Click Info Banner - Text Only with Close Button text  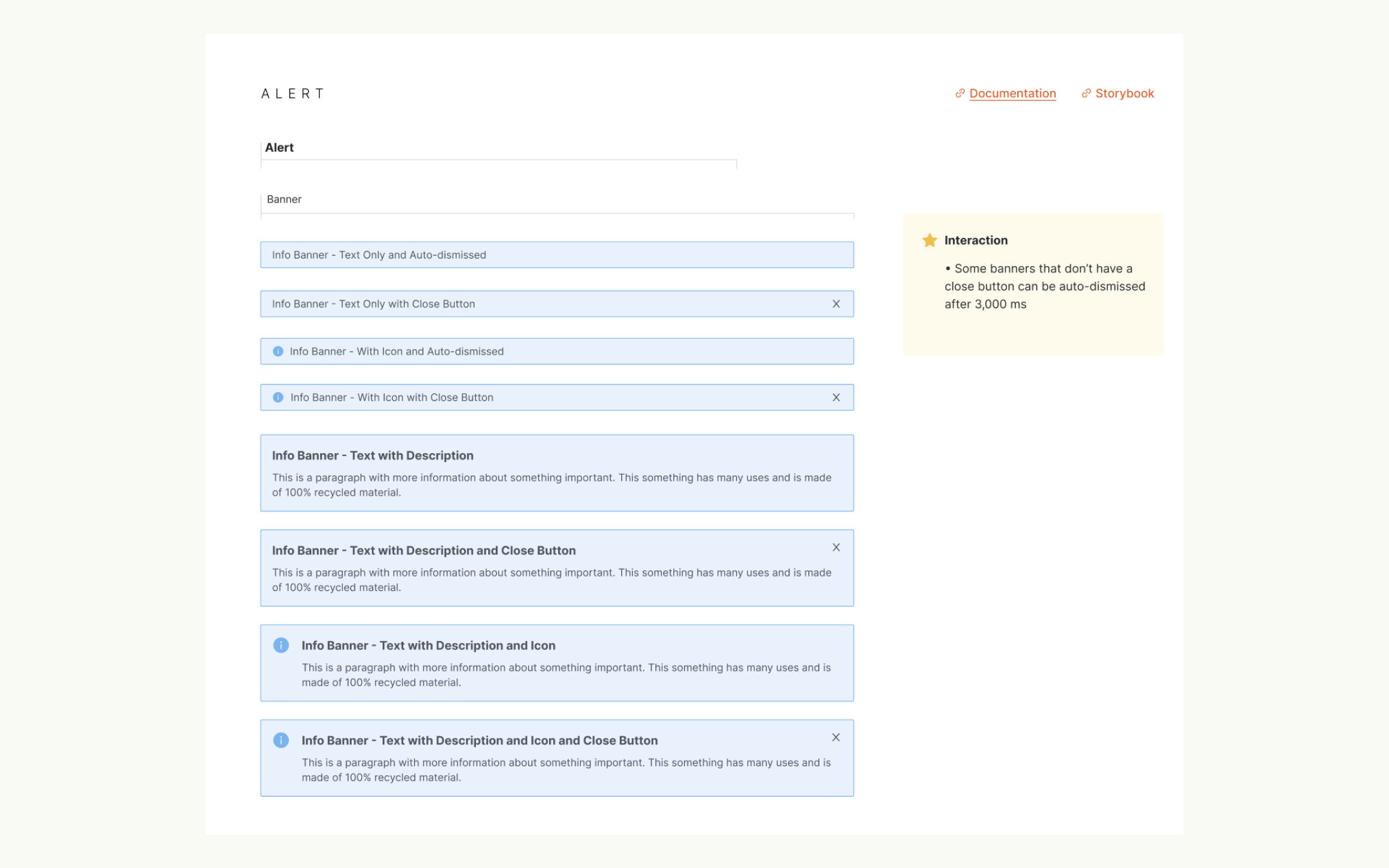coord(374,304)
